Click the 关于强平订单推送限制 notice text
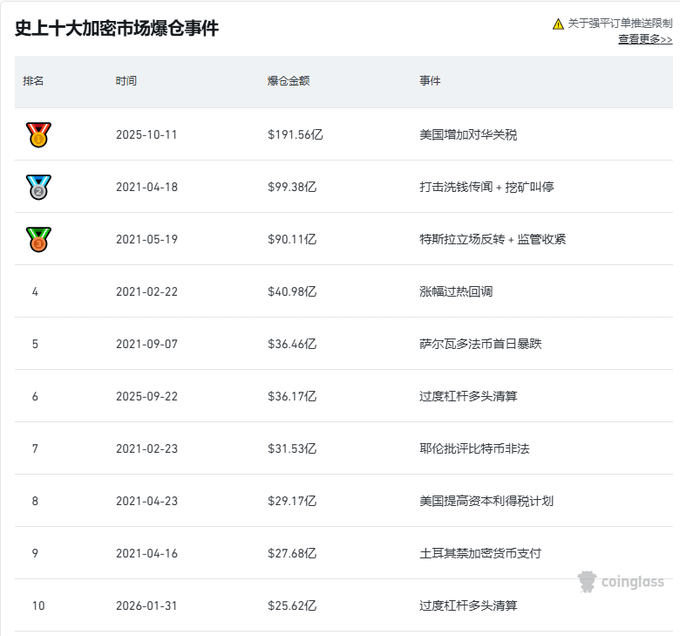The width and height of the screenshot is (680, 636). pos(620,24)
